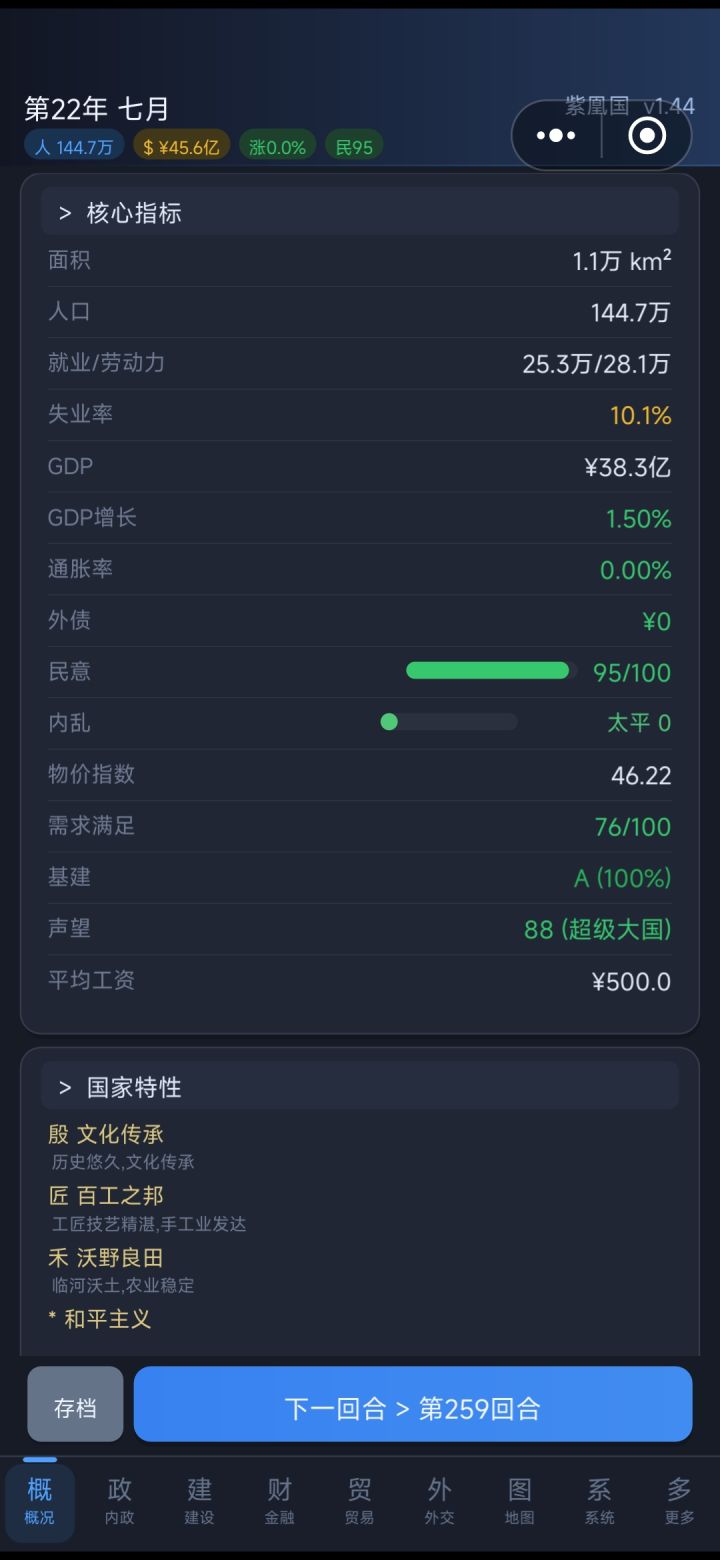Advance to next turn 第259回合

coord(413,1405)
